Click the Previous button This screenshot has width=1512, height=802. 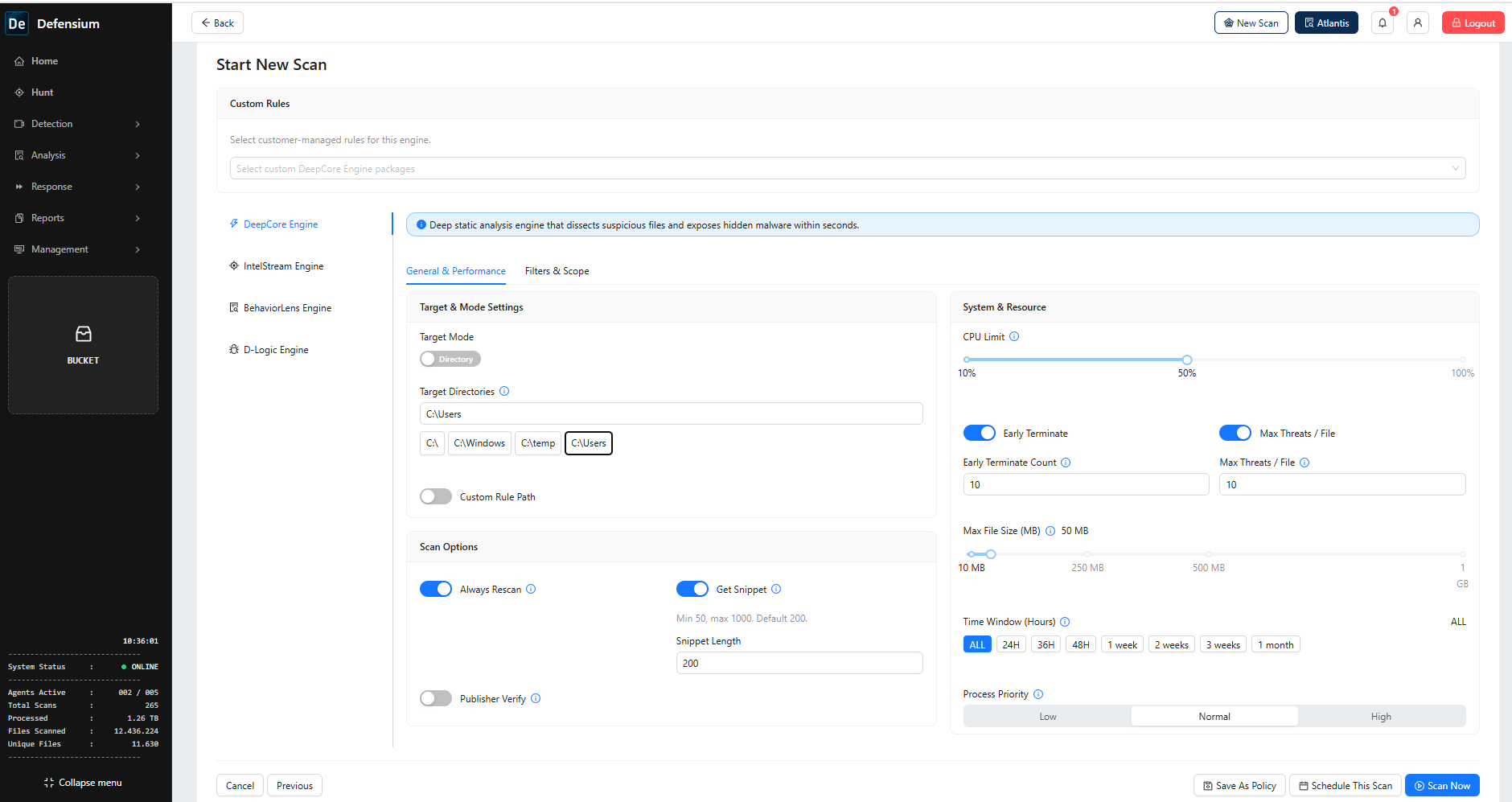click(294, 785)
